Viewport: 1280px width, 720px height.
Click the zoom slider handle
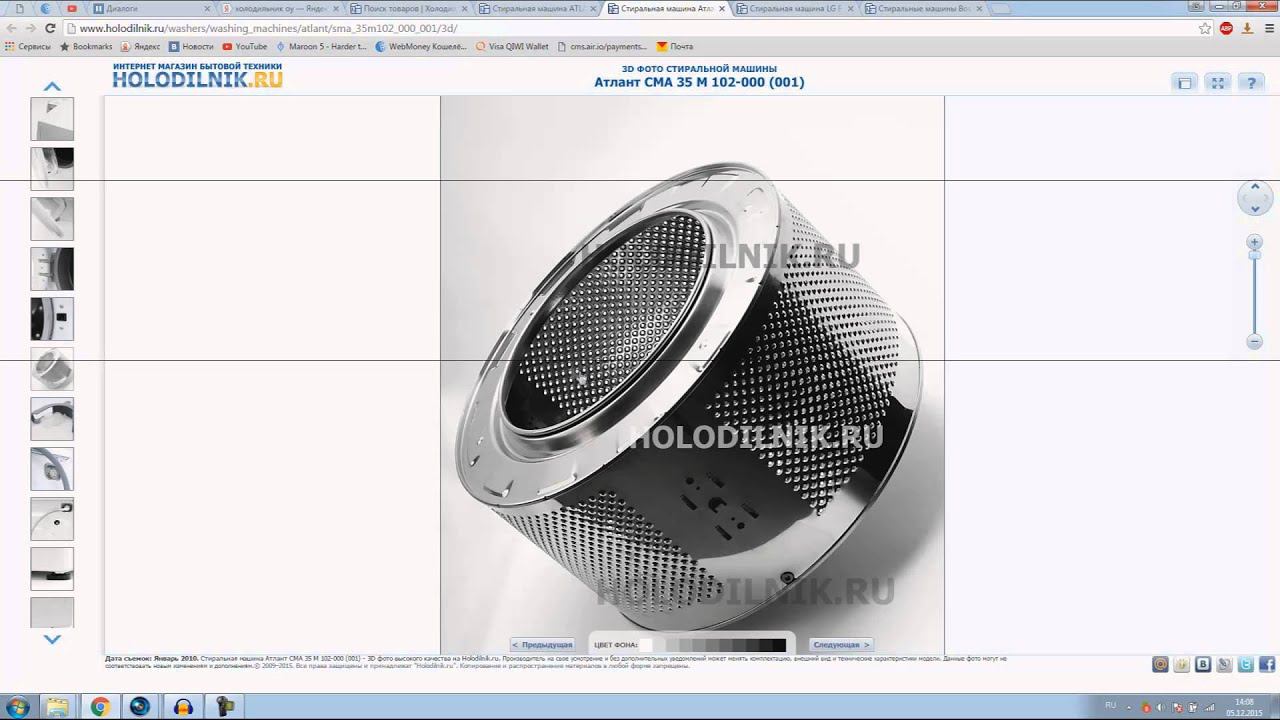pos(1254,256)
